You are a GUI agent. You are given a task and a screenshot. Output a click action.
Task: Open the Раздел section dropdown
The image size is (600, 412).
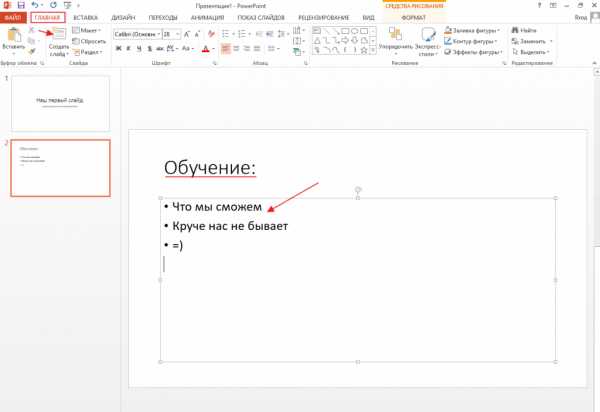(x=88, y=52)
